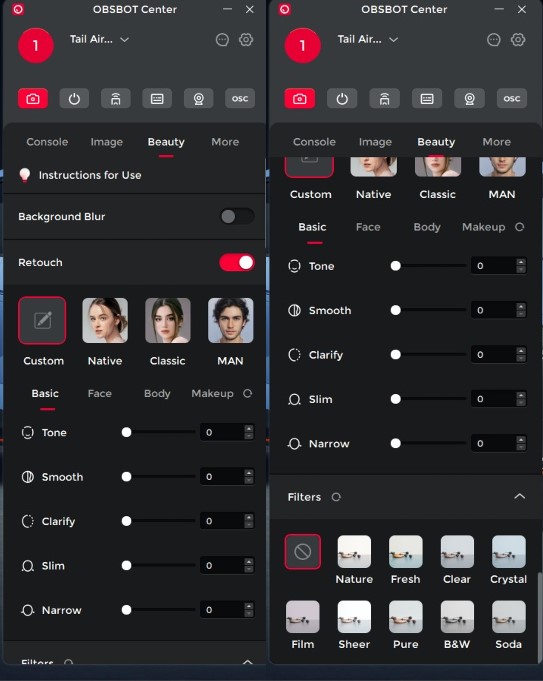Click the webcam icon in right window toolbar
Viewport: 543px width, 681px height.
point(469,99)
